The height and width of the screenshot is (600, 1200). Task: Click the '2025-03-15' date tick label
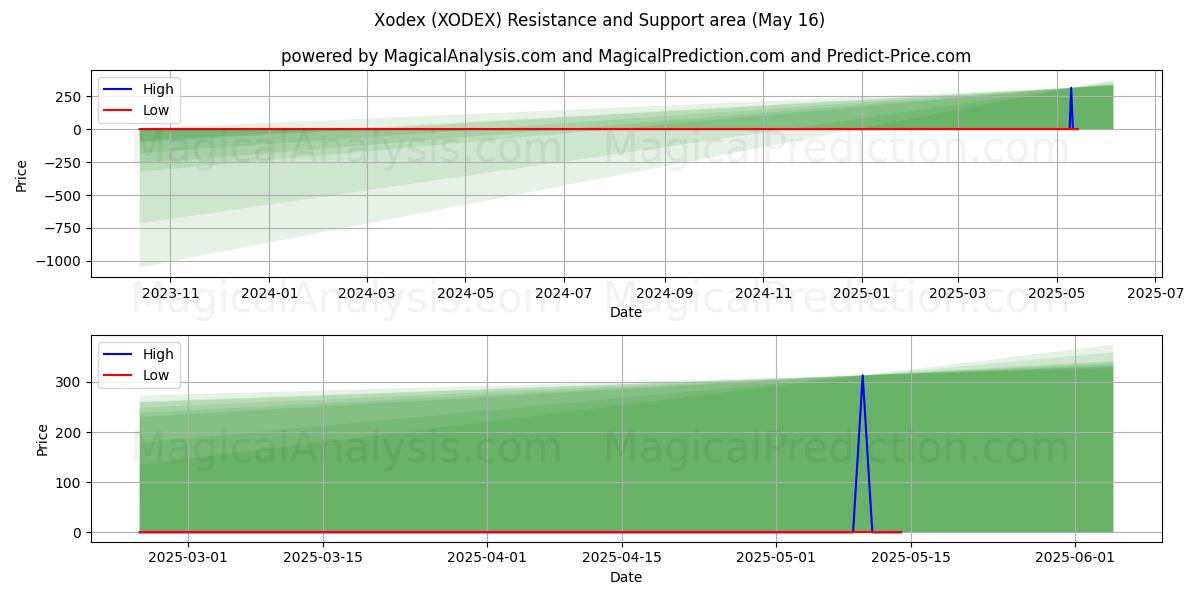click(x=323, y=558)
